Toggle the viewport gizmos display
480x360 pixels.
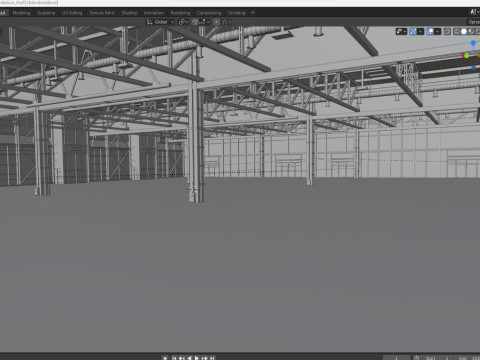point(413,31)
